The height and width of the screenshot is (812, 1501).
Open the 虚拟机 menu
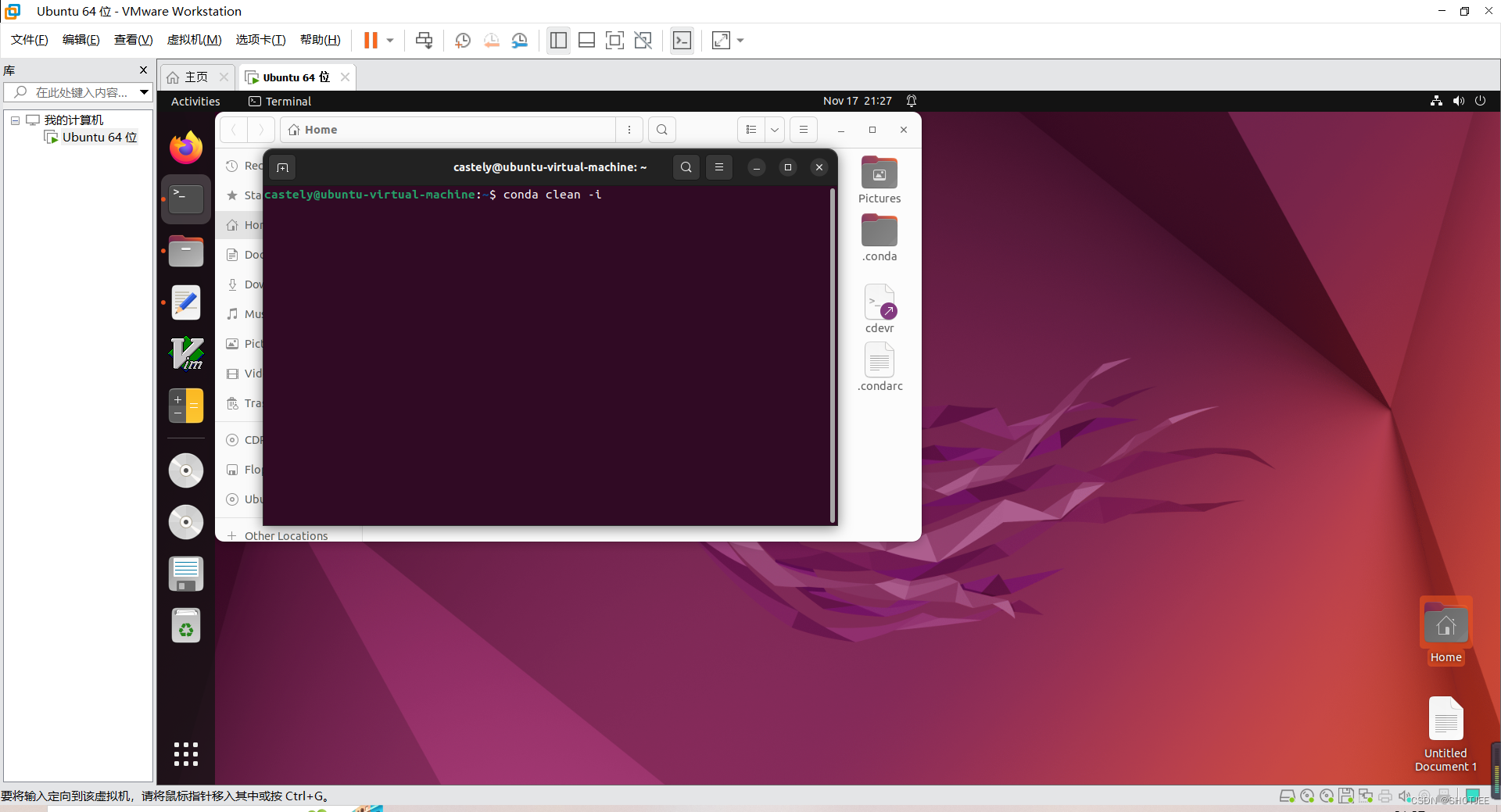tap(194, 40)
